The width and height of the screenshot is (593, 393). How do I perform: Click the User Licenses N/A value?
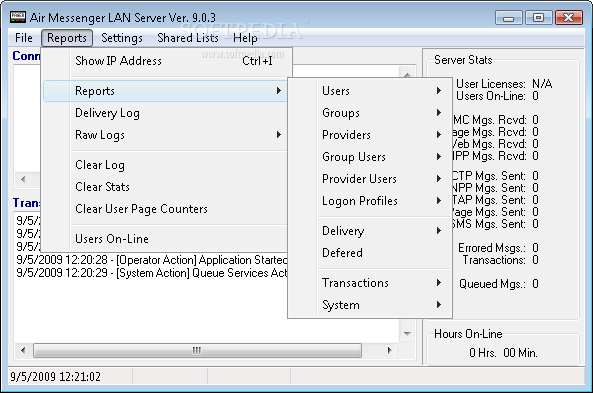click(542, 84)
